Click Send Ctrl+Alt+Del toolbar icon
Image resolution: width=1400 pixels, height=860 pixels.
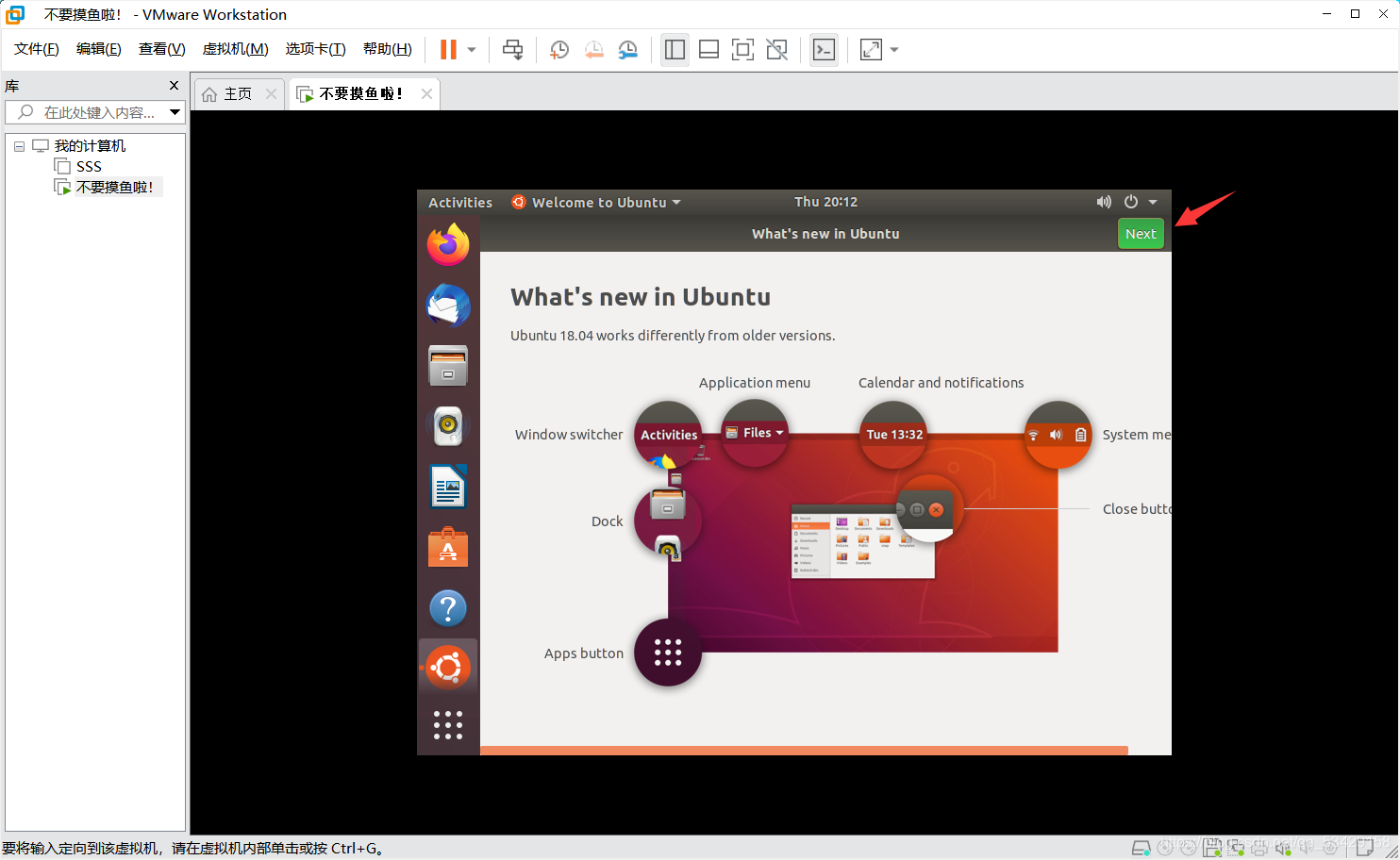pos(513,50)
